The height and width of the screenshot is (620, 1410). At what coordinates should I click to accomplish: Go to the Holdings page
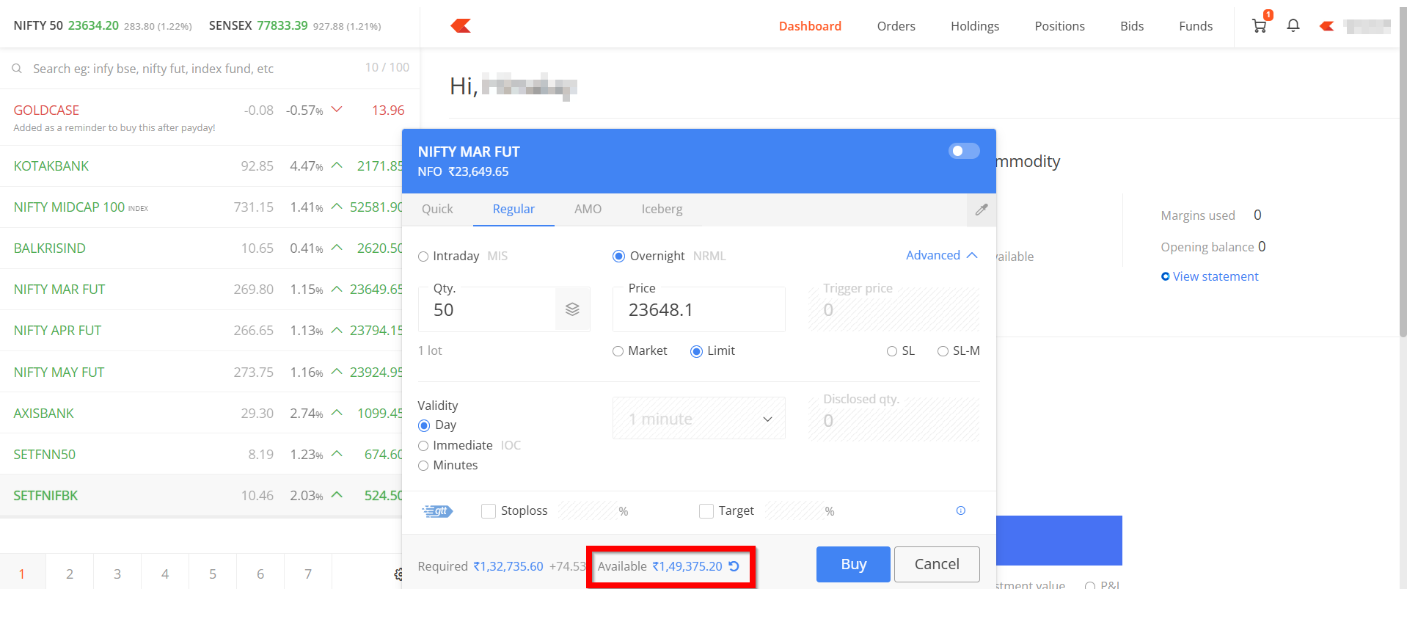coord(975,26)
